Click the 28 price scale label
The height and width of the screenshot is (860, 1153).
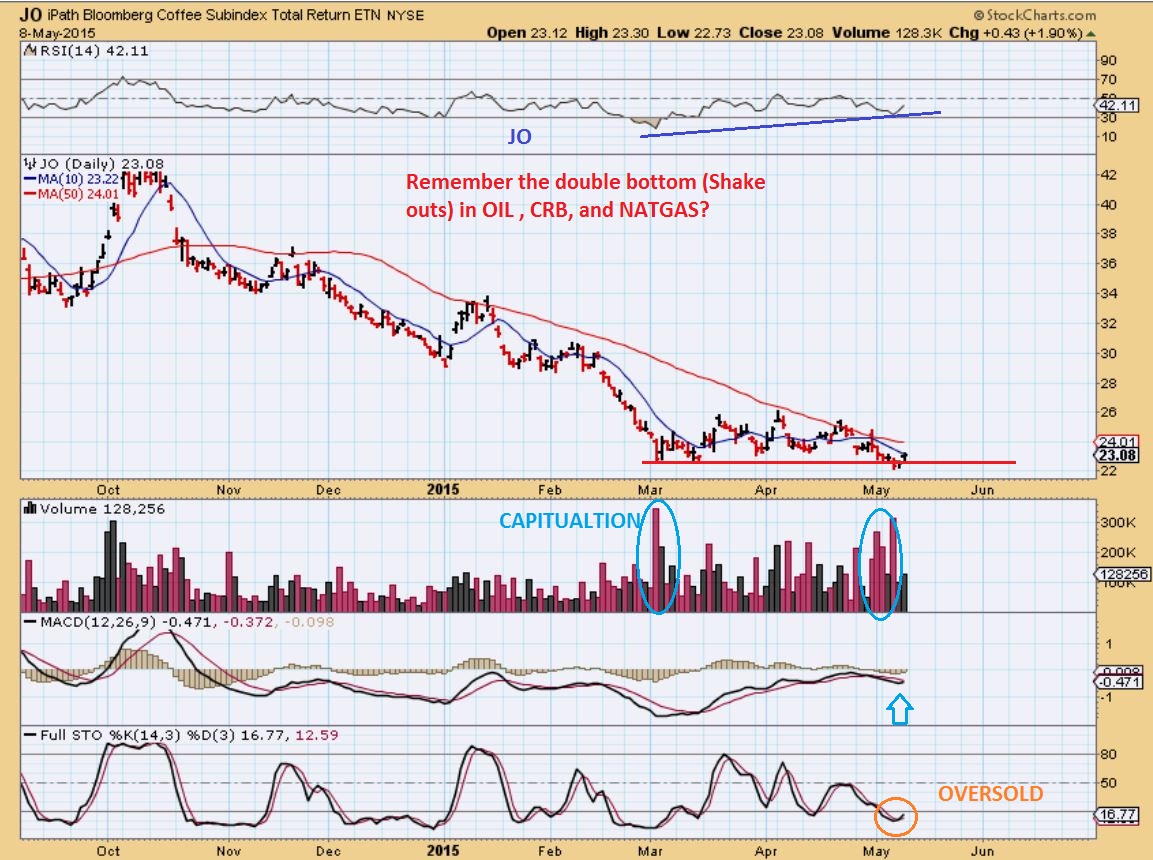coord(1108,383)
